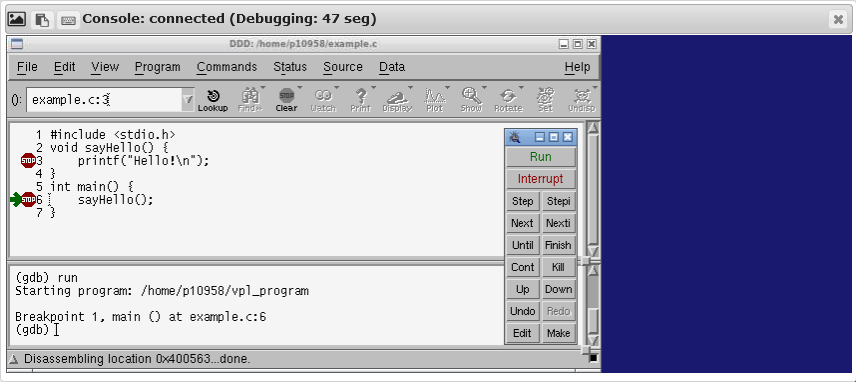
Task: Click the printf("Hello!\n"); source line
Action: tap(143, 160)
